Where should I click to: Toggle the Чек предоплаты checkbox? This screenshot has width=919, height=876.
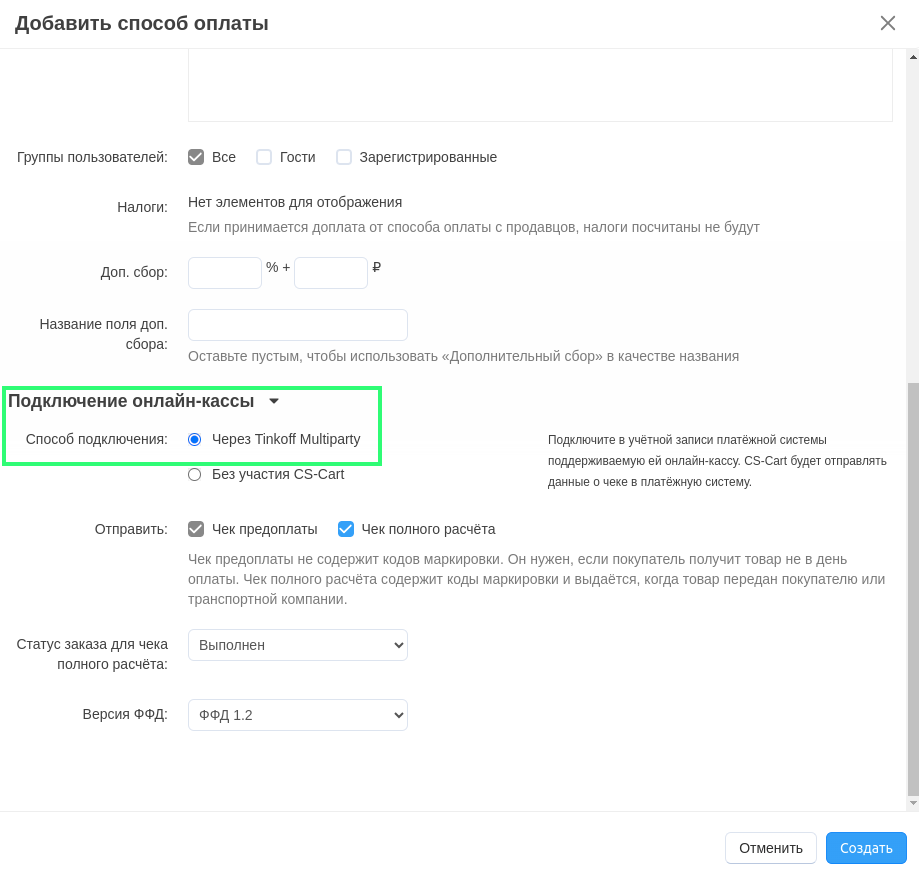coord(196,529)
